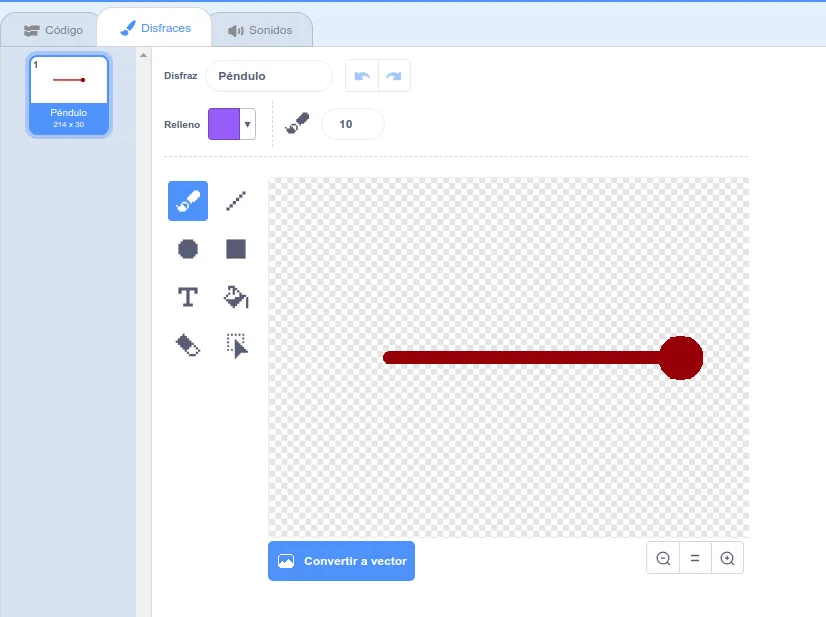
Task: Reset canvas zoom with equals button
Action: (695, 558)
